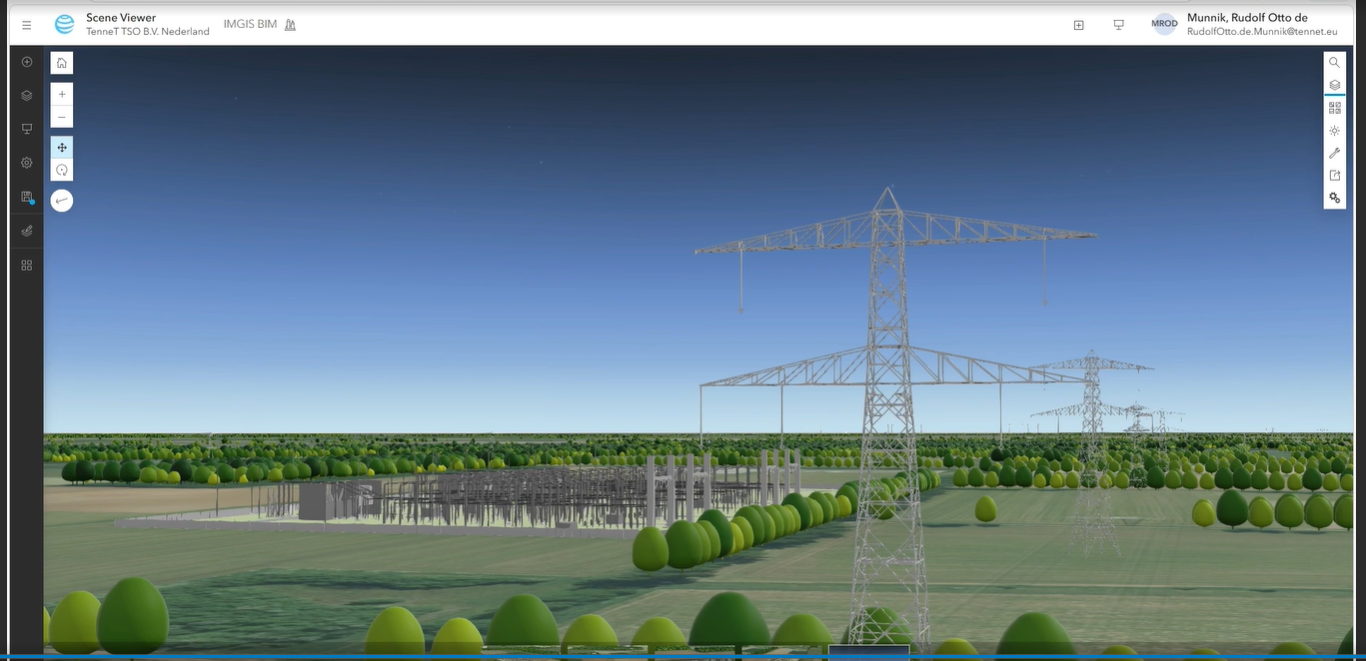1366x661 pixels.
Task: Open the Scene tools wrench
Action: click(1334, 153)
